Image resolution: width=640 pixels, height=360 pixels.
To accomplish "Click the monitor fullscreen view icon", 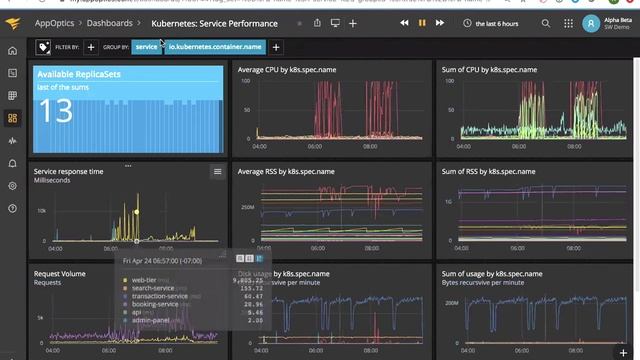I will click(x=335, y=23).
